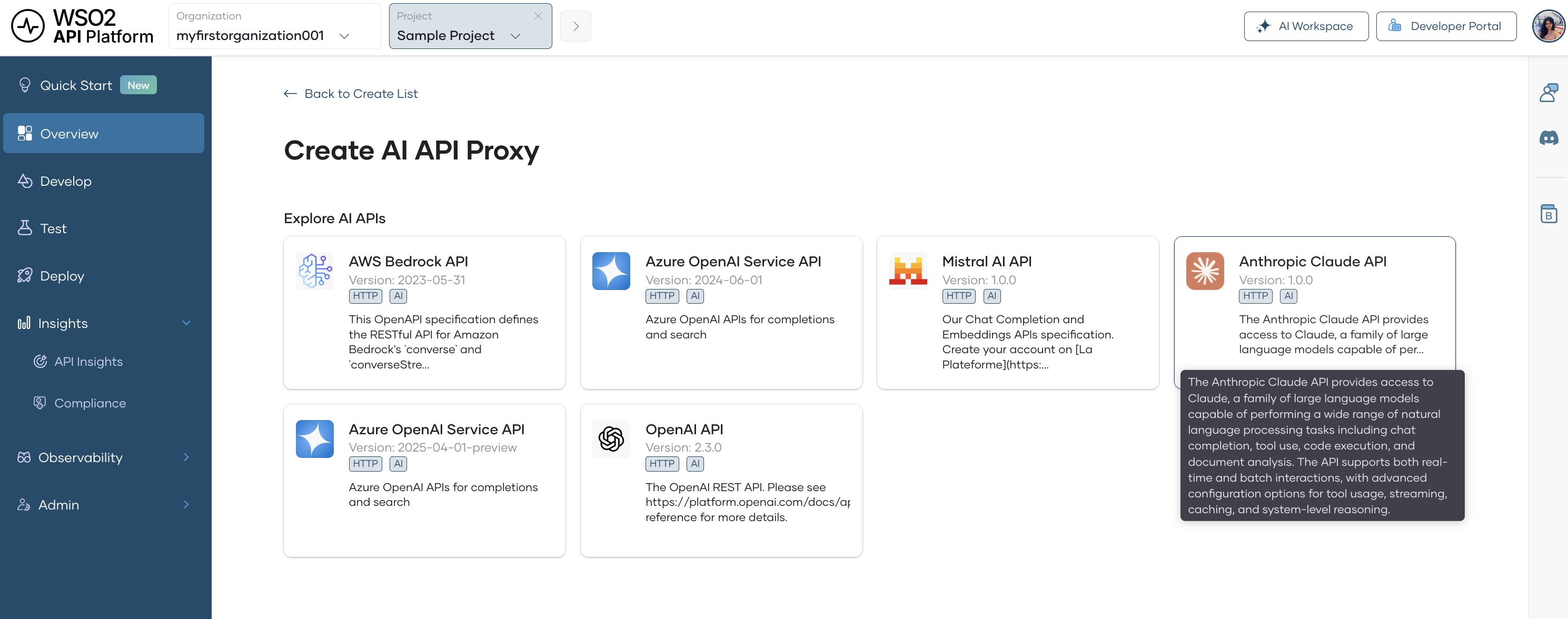The height and width of the screenshot is (619, 1568).
Task: Open the Develop menu item
Action: point(104,181)
